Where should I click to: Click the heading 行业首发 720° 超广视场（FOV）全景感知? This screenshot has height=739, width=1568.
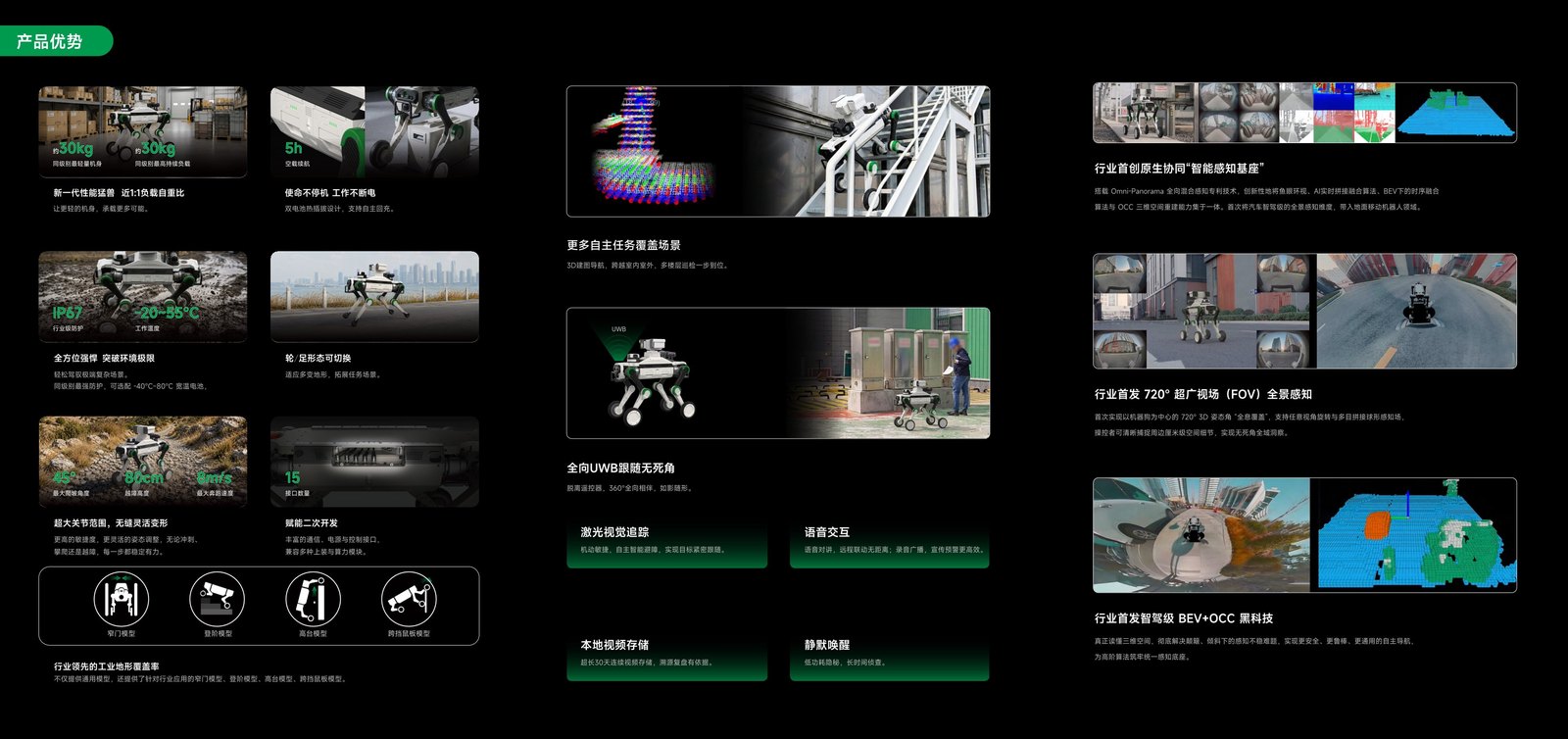(1202, 394)
